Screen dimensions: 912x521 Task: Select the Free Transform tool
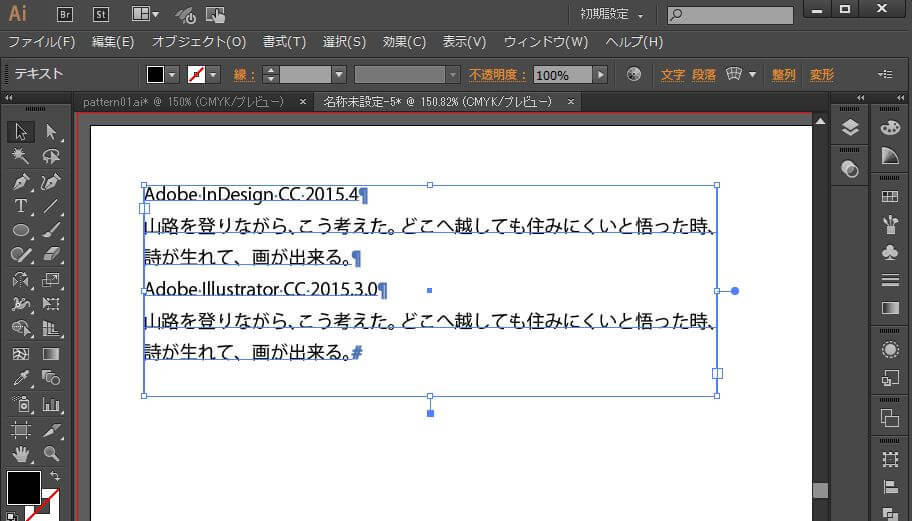[51, 304]
